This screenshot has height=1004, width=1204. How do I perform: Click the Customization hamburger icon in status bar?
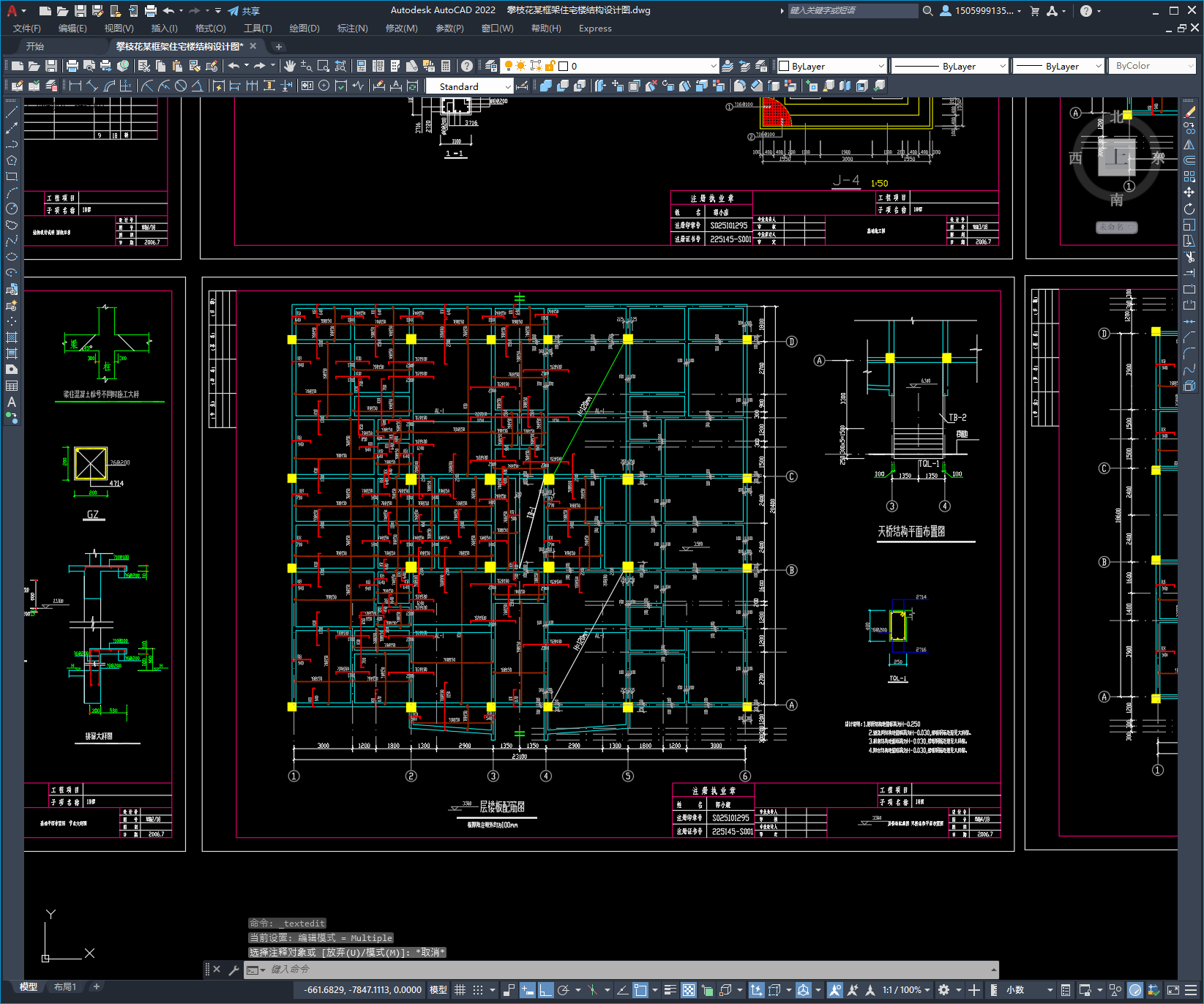coord(1192,990)
